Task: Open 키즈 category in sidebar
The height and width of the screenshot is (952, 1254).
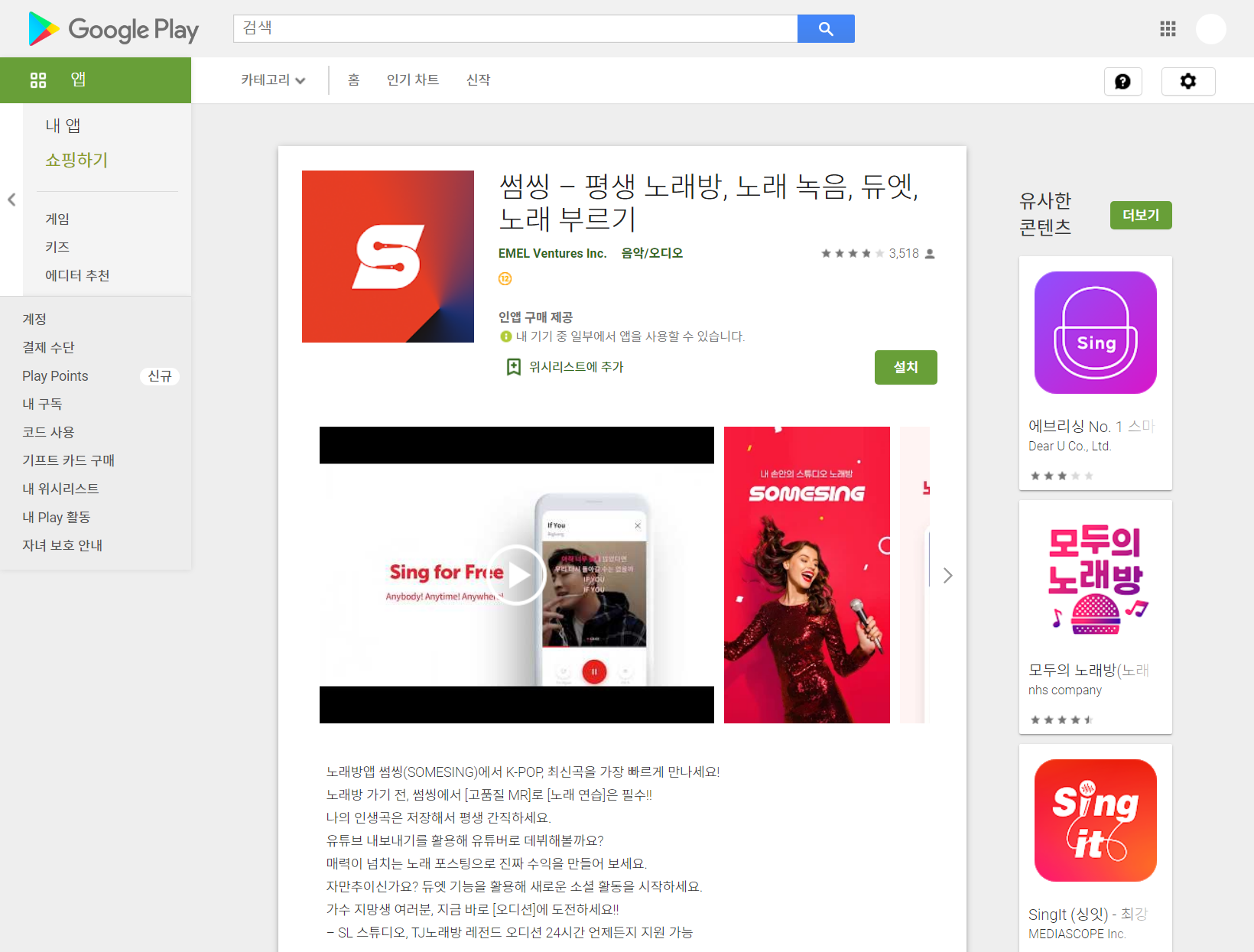Action: pyautogui.click(x=57, y=247)
